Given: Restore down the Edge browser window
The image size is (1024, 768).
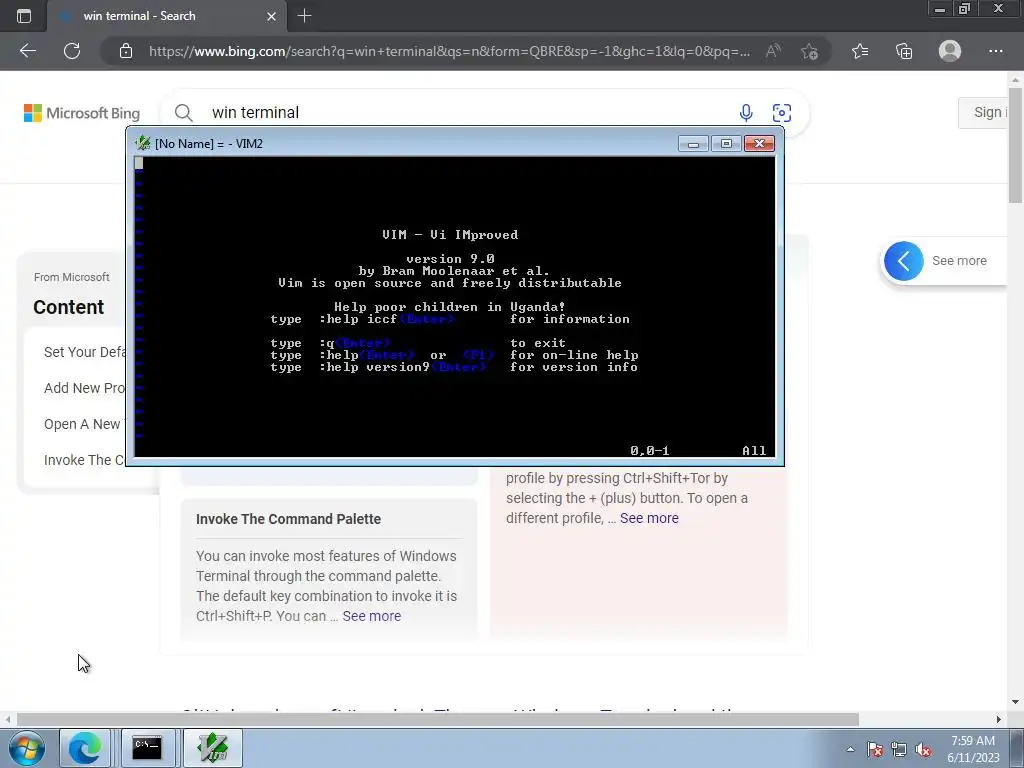Looking at the screenshot, I should [965, 9].
